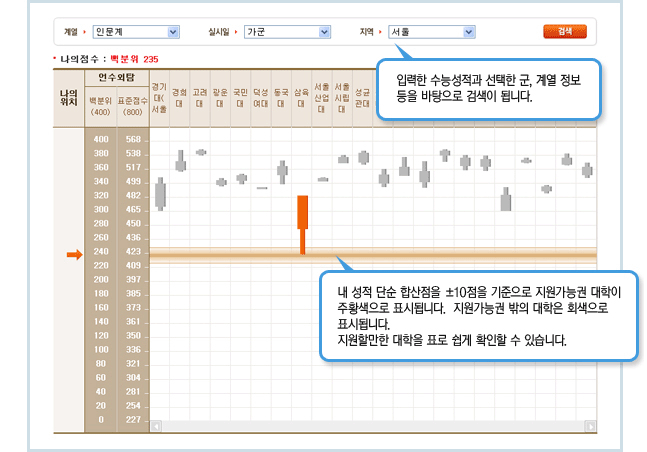Viewport: 647px width, 452px height.
Task: Click the 삼육대 column header
Action: (301, 97)
